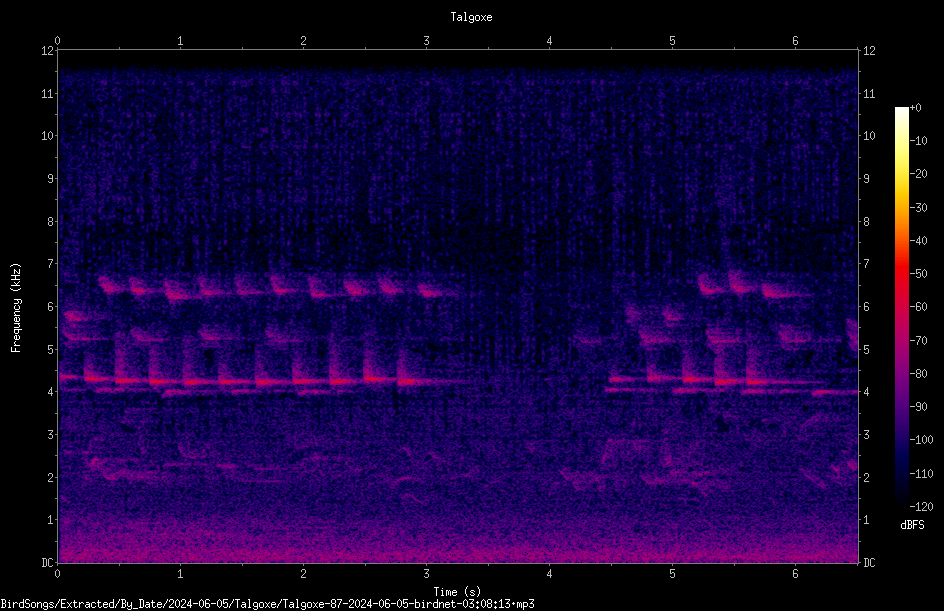The height and width of the screenshot is (611, 944).
Task: Click the 6 second tick on bottom axis
Action: (x=795, y=574)
